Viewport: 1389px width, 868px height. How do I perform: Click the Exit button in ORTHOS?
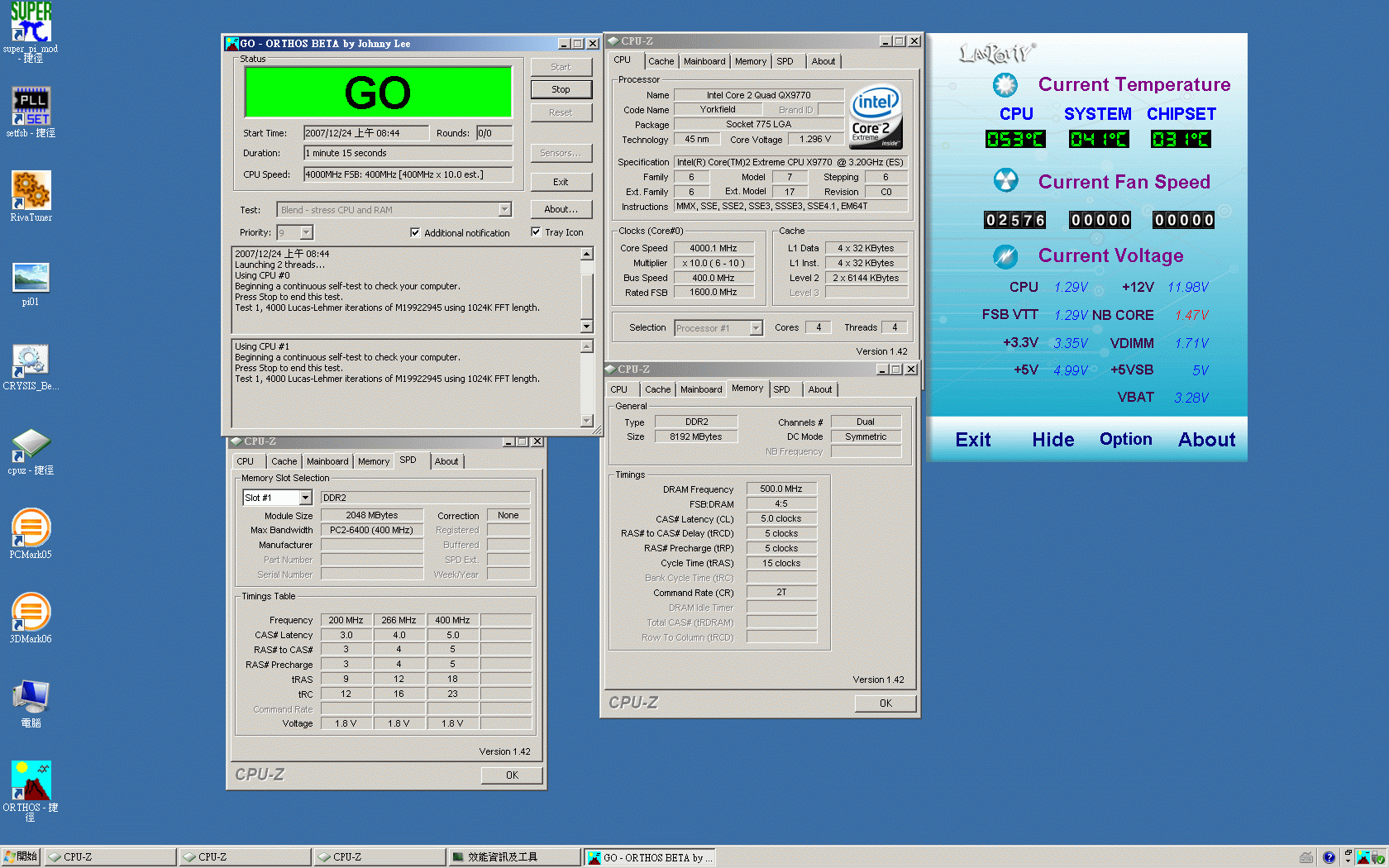(x=561, y=182)
